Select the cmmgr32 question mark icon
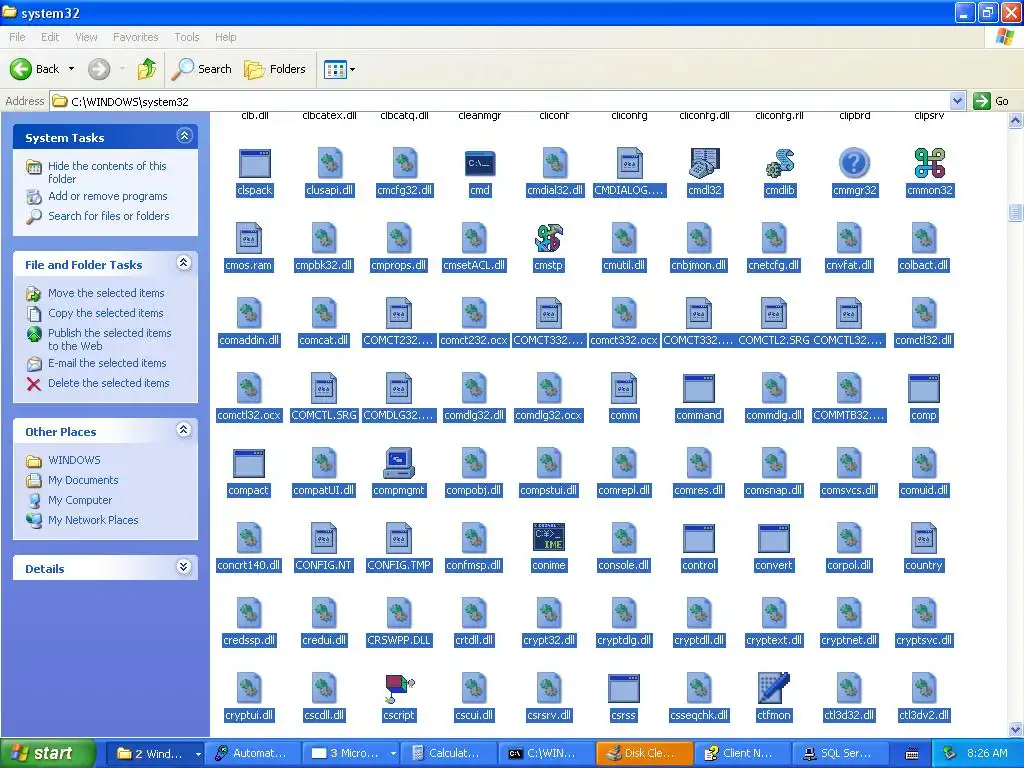 tap(854, 163)
